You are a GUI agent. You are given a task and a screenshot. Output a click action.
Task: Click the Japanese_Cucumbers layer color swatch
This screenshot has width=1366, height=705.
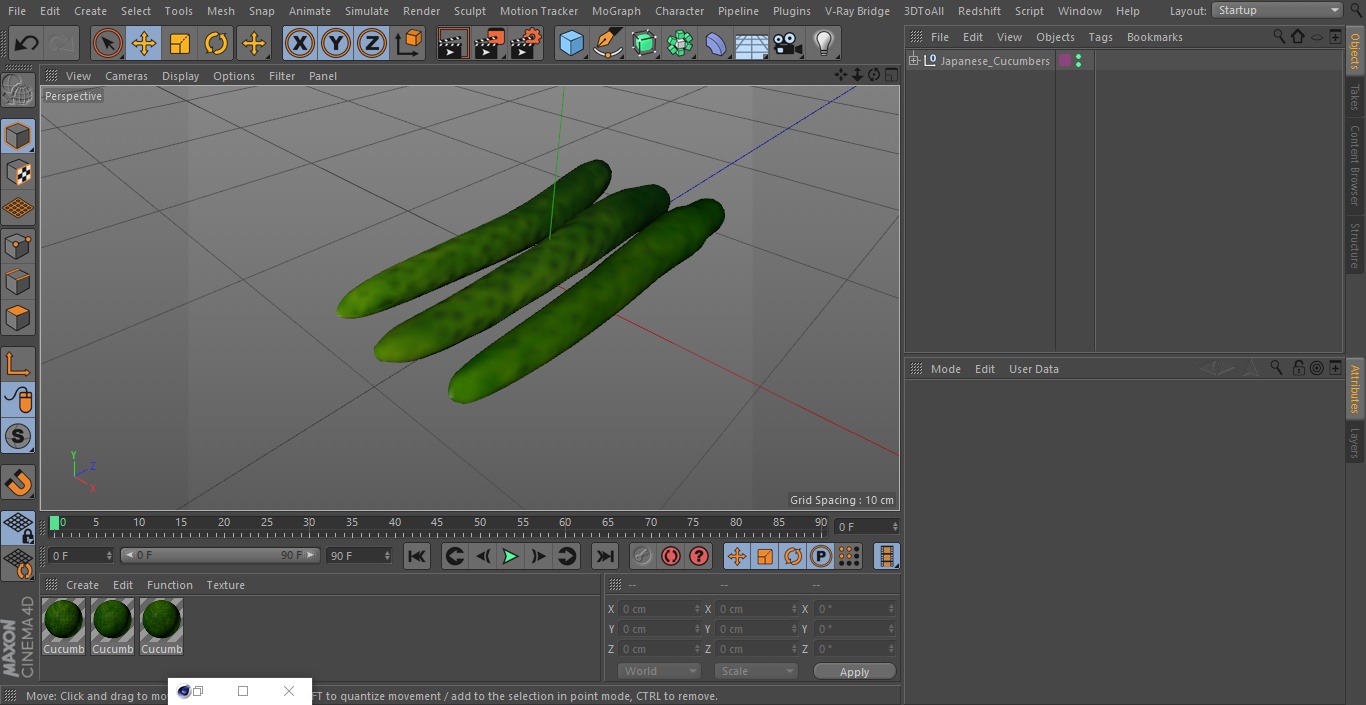1065,61
